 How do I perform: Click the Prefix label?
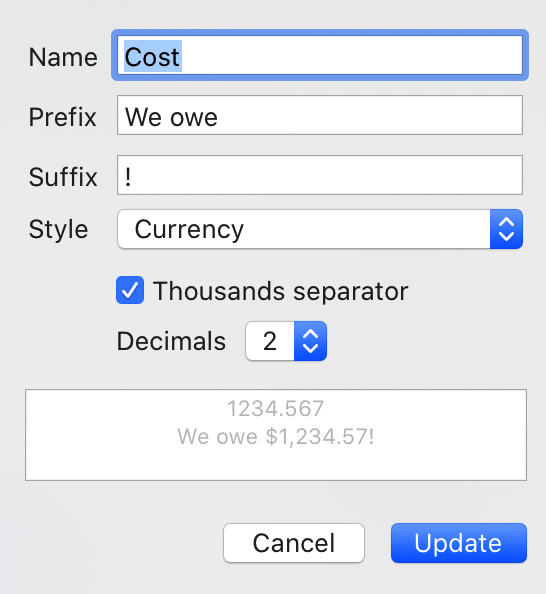point(63,117)
